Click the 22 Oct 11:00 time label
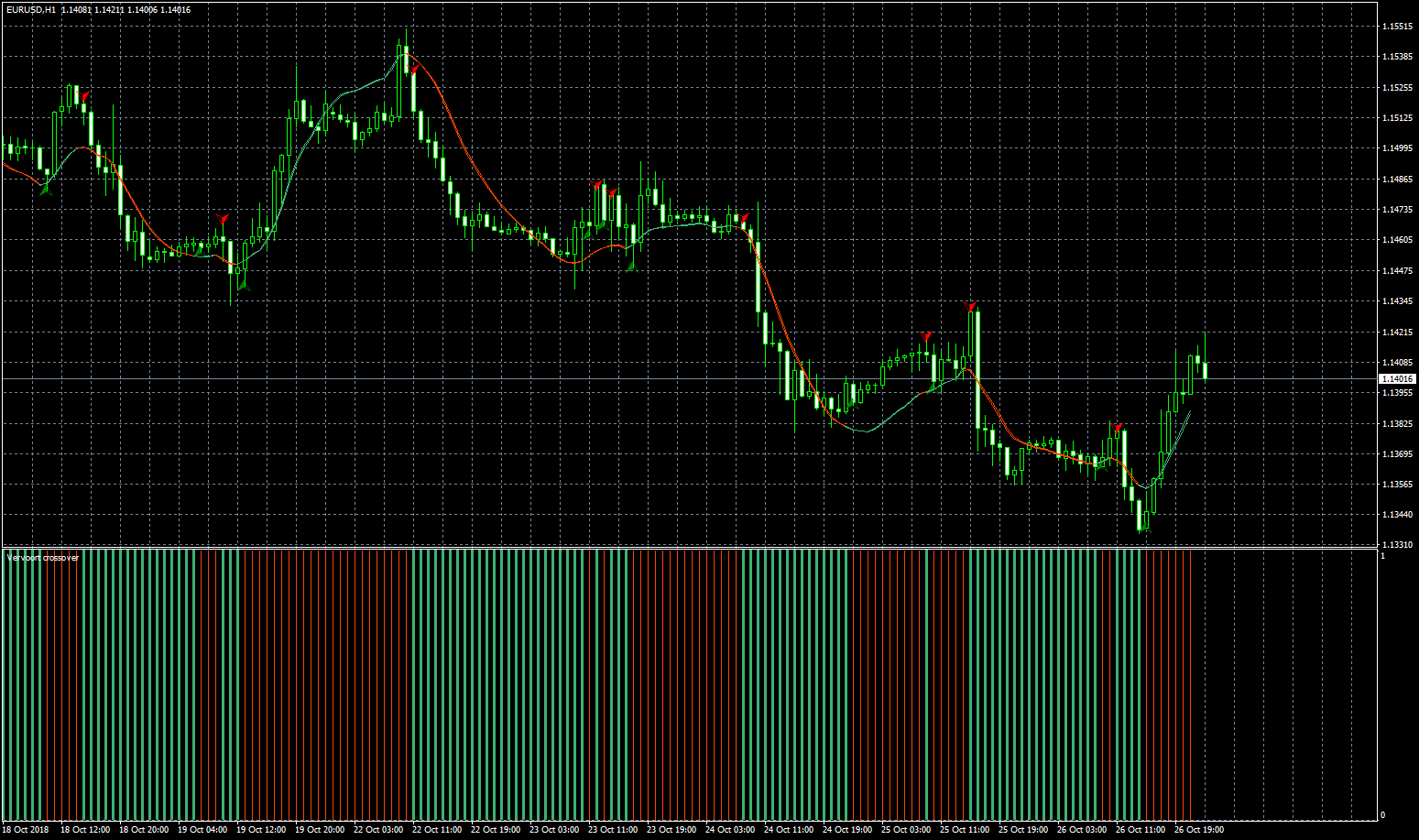Image resolution: width=1419 pixels, height=840 pixels. (437, 830)
